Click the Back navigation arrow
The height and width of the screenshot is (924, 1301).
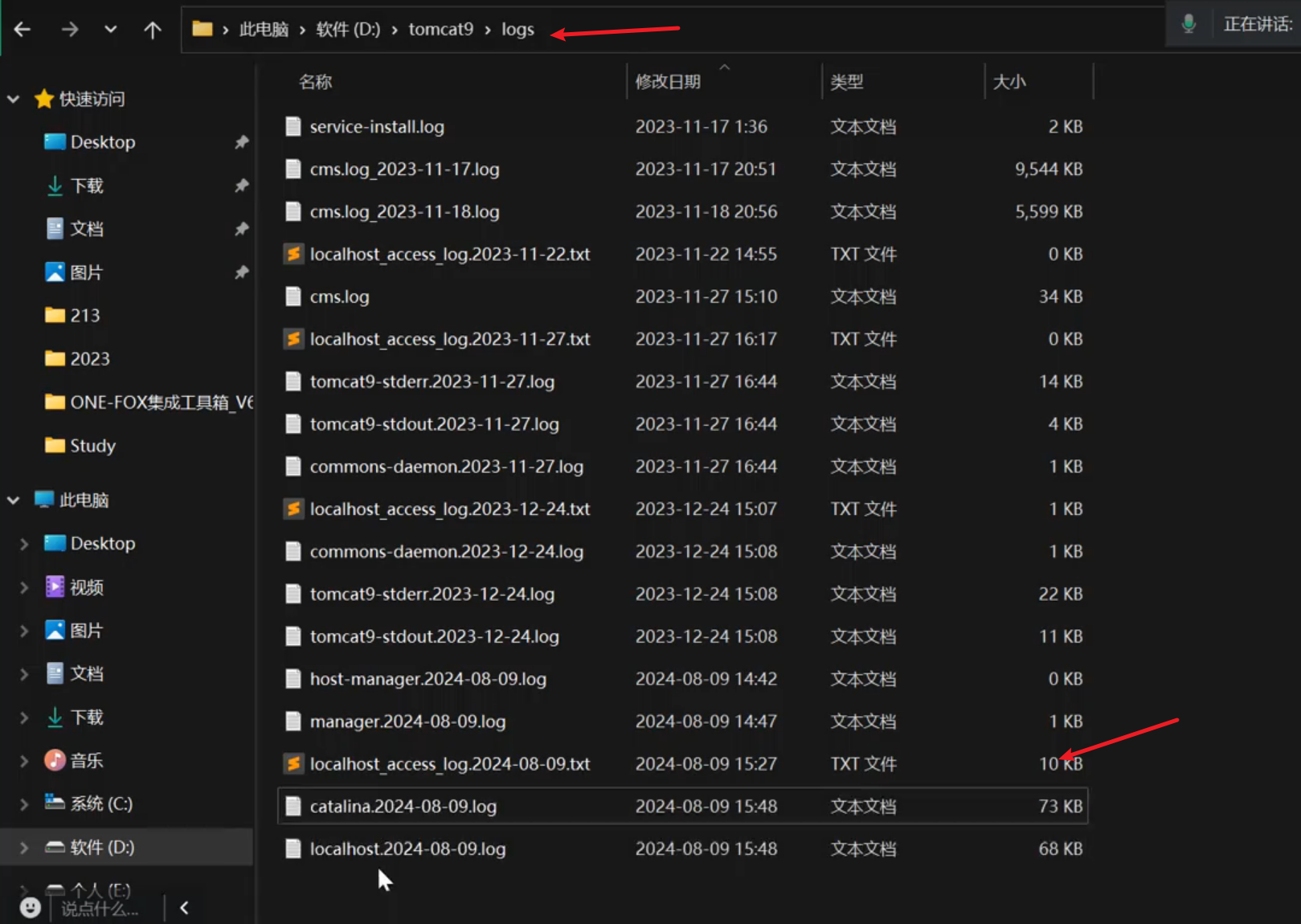(23, 30)
